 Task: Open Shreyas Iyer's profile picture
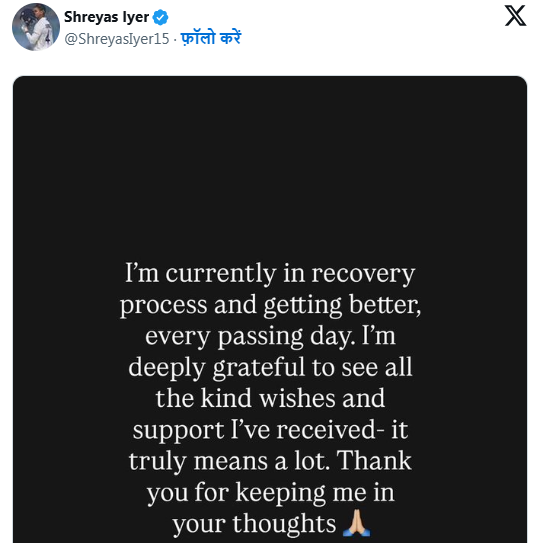(x=36, y=27)
